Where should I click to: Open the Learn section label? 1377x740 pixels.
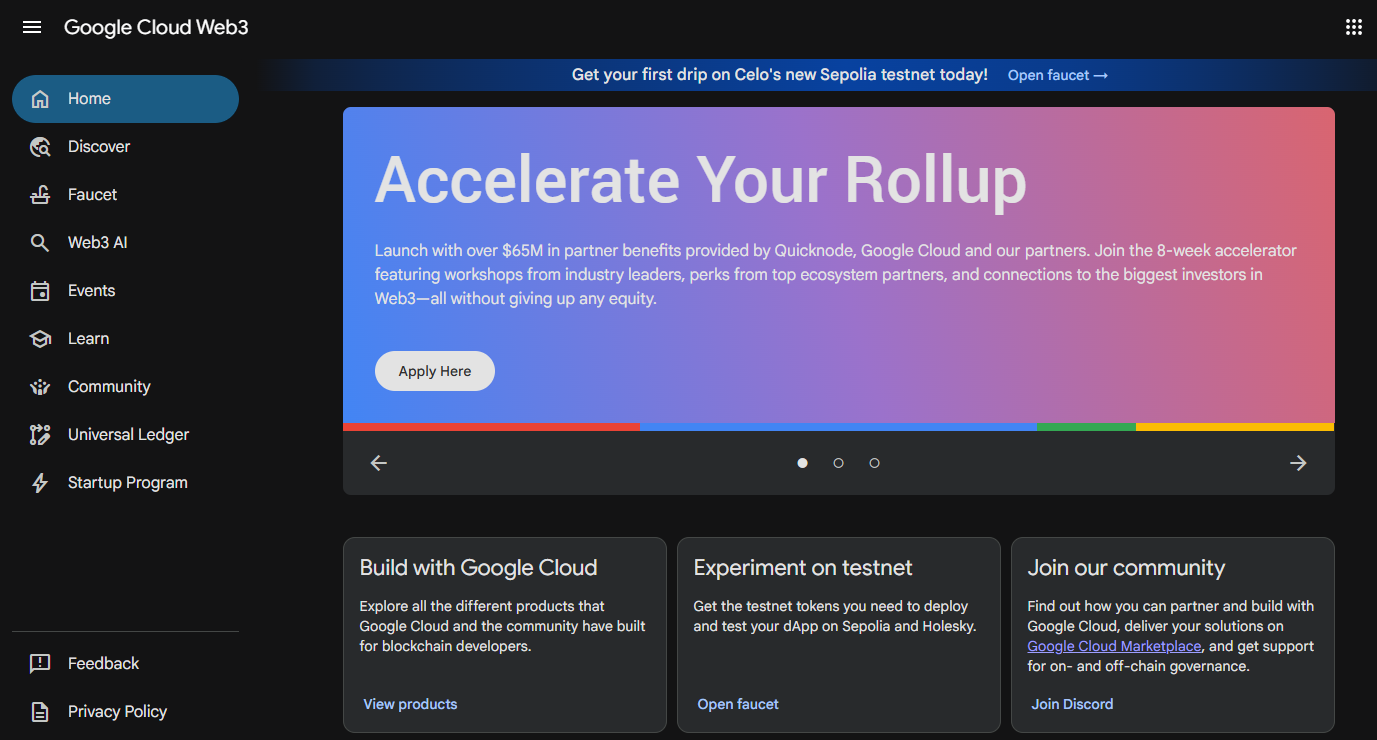click(88, 339)
